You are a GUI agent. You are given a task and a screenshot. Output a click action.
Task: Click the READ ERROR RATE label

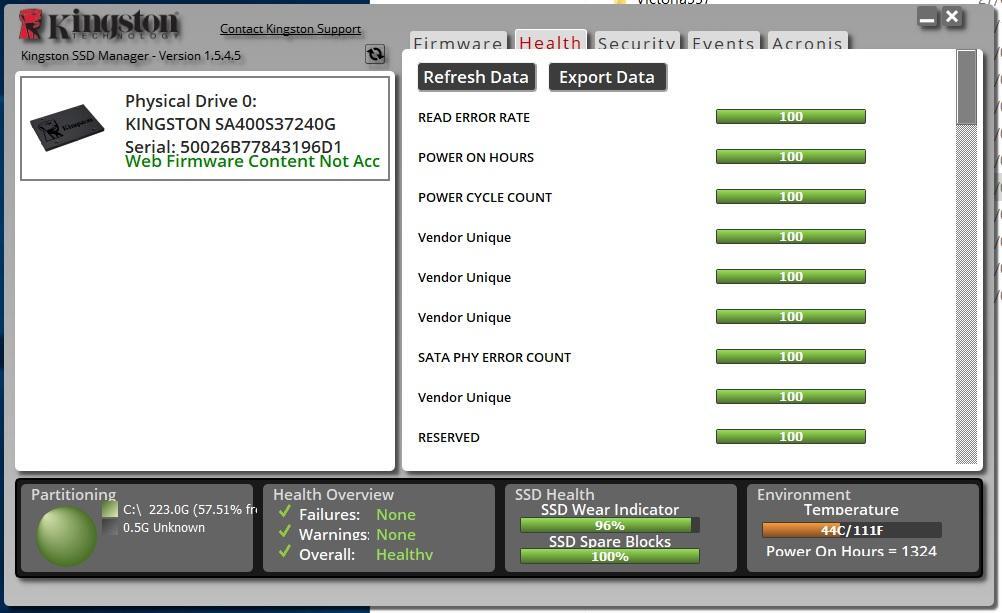[474, 118]
